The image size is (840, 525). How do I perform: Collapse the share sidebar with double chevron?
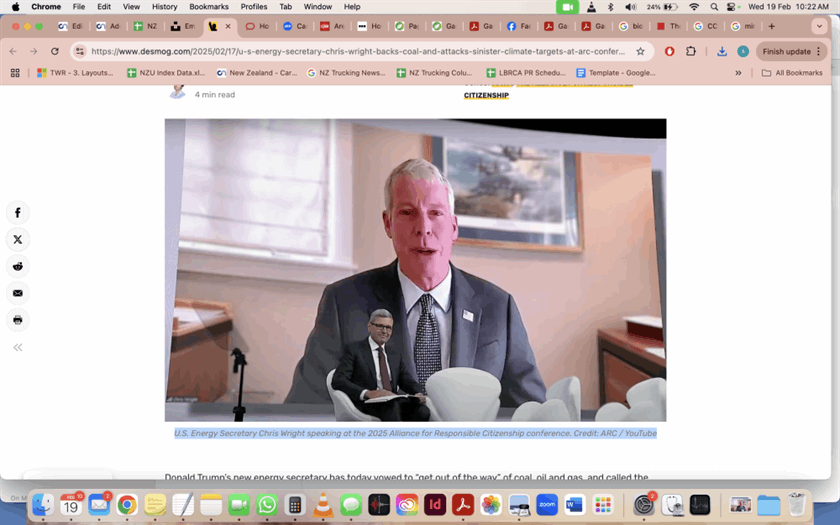click(17, 347)
